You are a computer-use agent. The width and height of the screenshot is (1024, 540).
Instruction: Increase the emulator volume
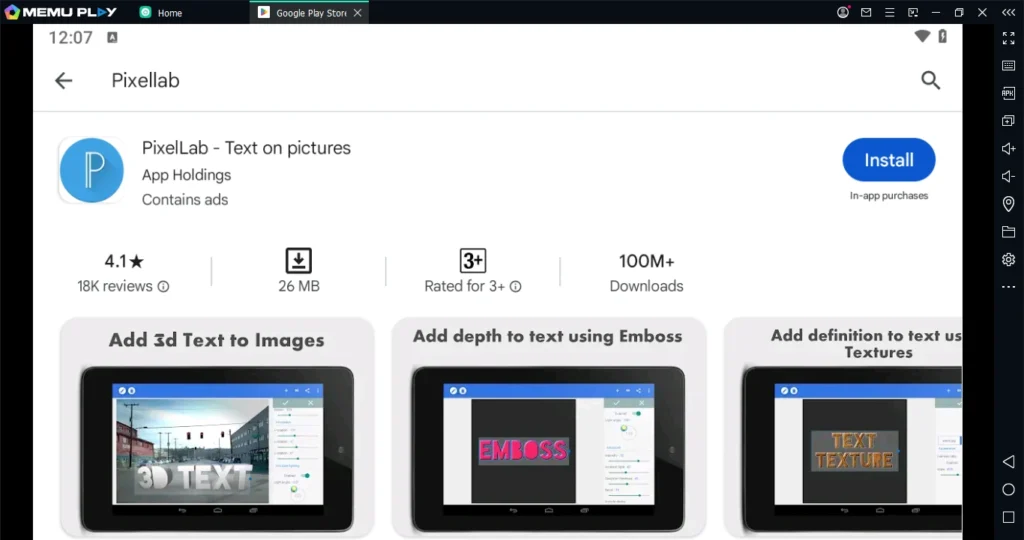[1008, 149]
